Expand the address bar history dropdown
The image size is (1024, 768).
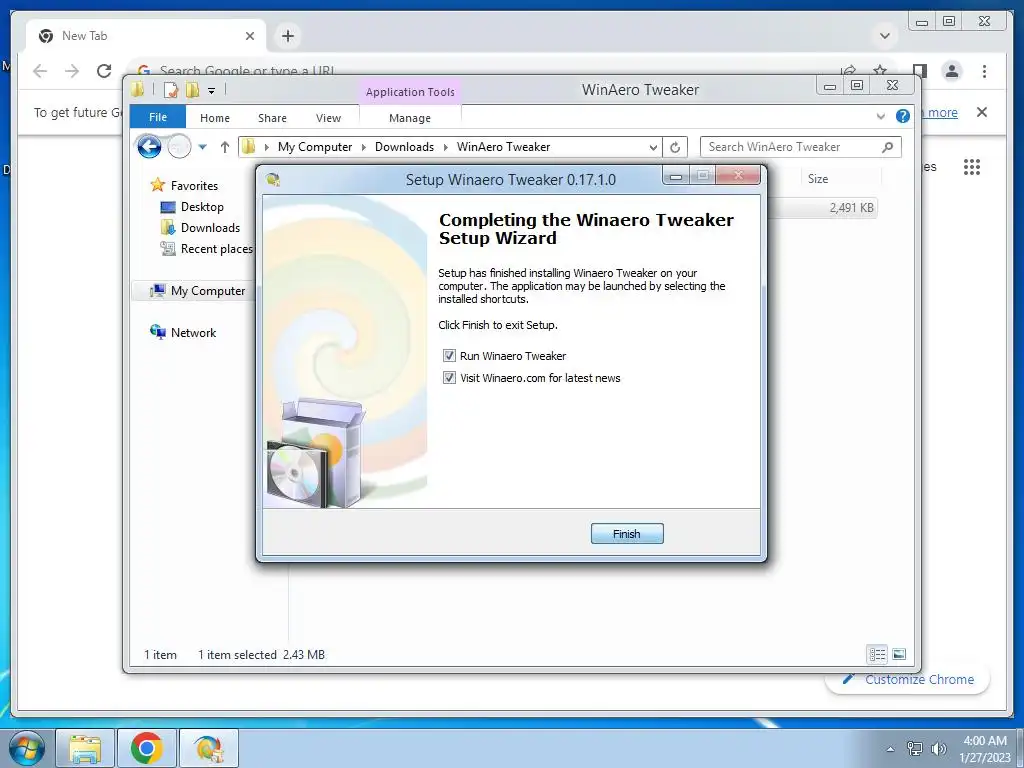653,148
